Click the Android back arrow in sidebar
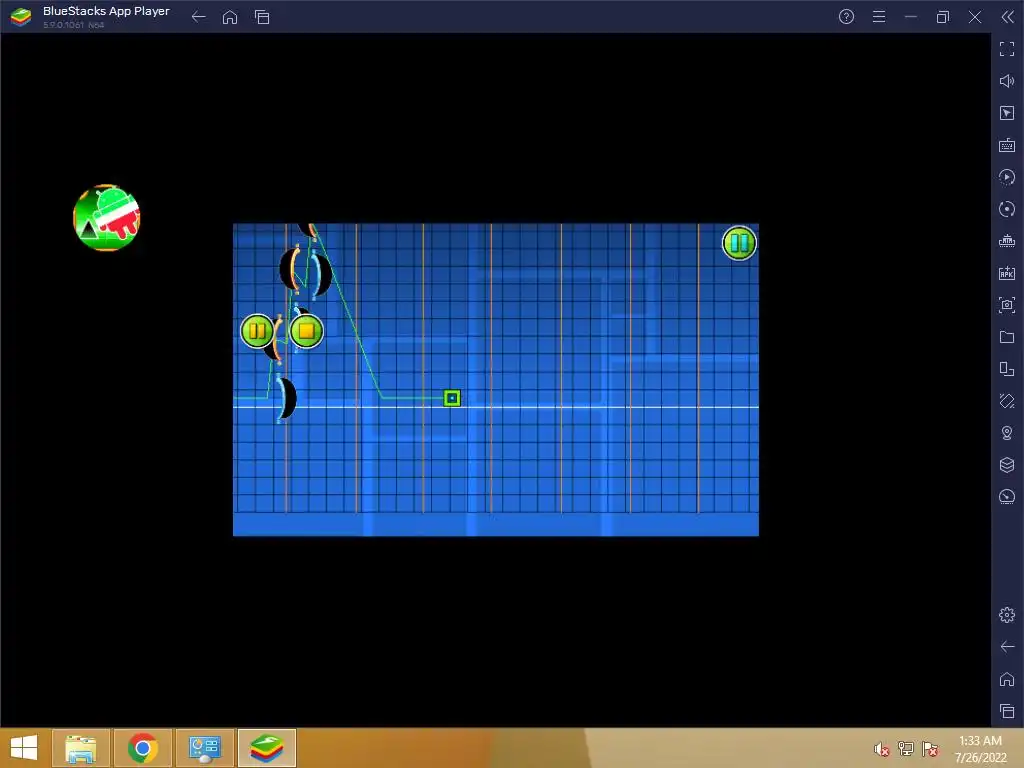Screen dimensions: 1024x768 (x=1007, y=647)
